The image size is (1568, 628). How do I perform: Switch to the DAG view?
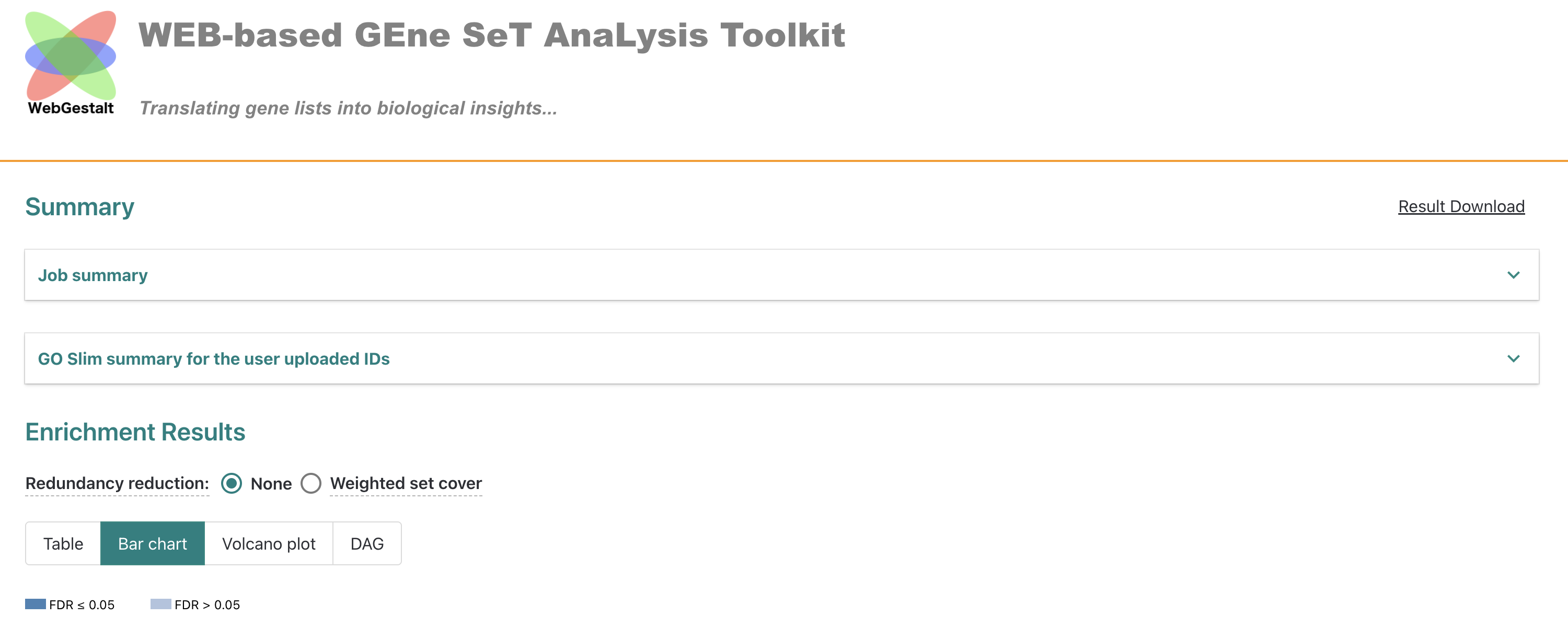point(366,543)
